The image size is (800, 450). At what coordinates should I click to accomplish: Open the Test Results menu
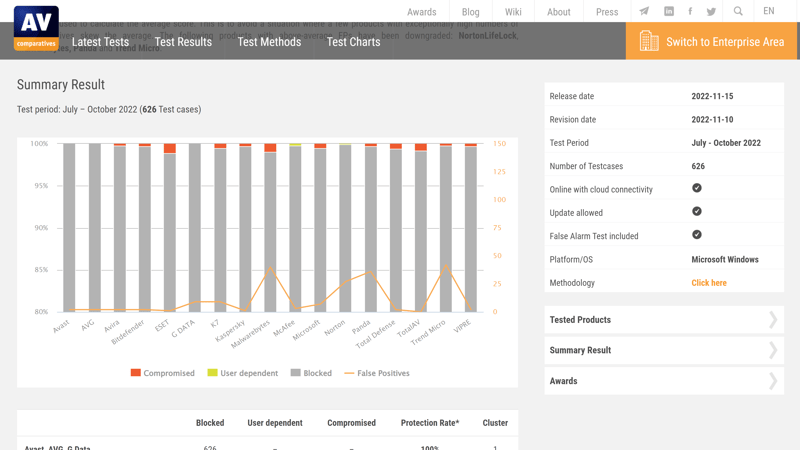[183, 42]
